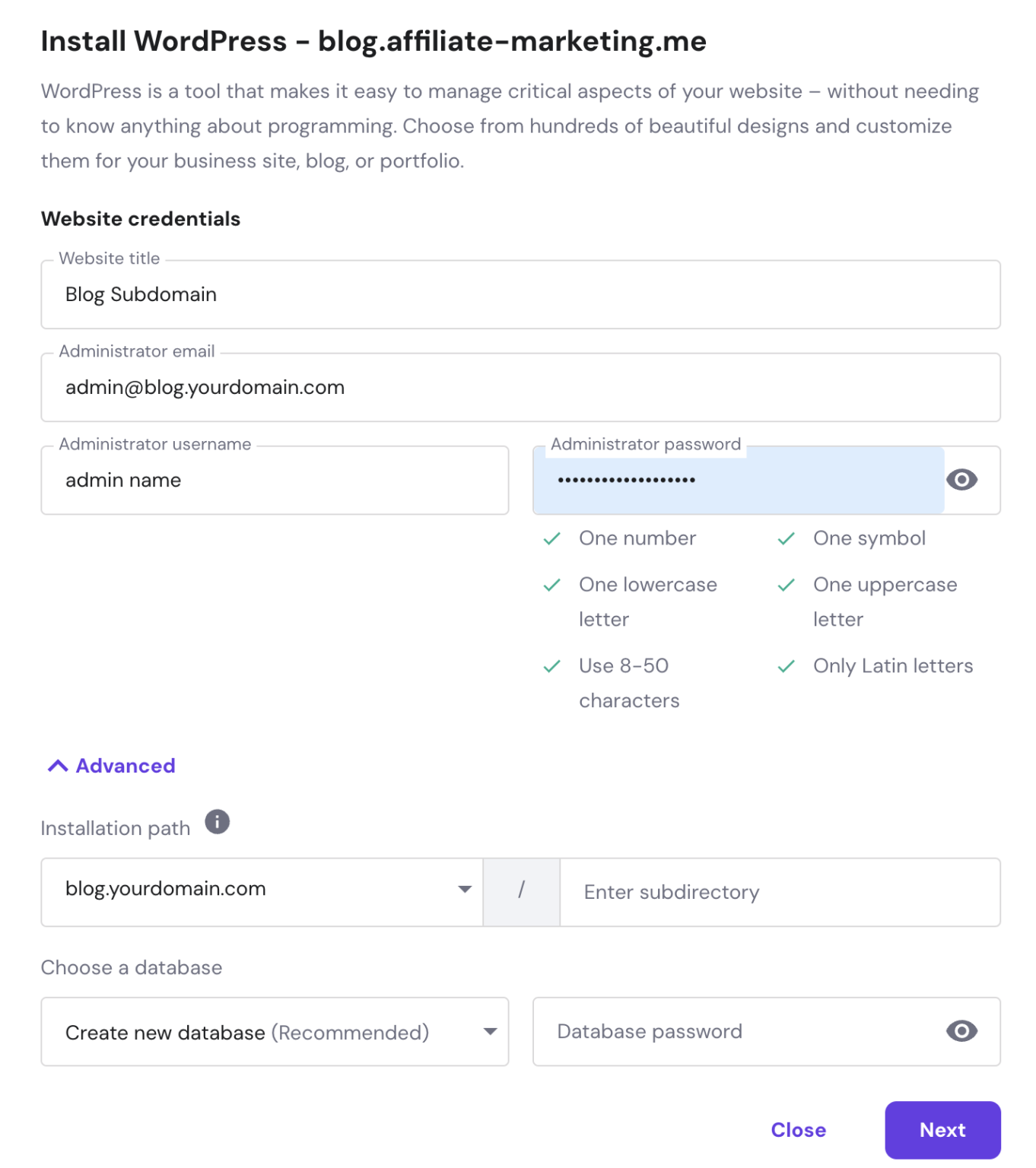Screen dimensions: 1036x1168
Task: Collapse the Advanced section
Action: point(112,766)
